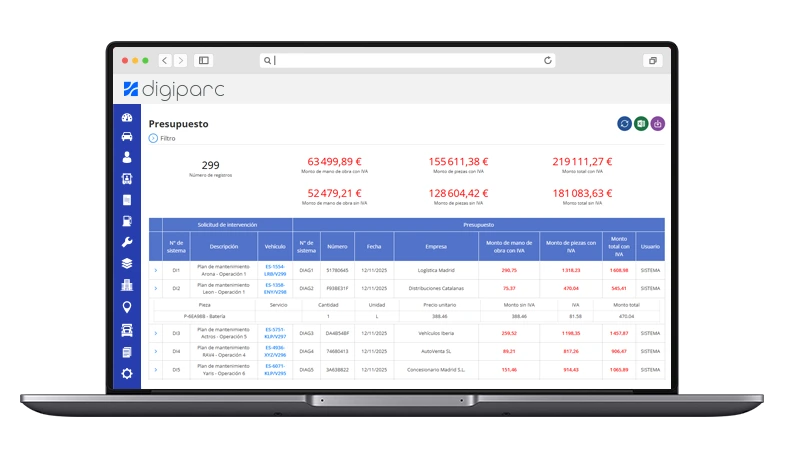The height and width of the screenshot is (458, 785).
Task: Open vehicle link ES-1554-LRB/V299
Action: [275, 270]
